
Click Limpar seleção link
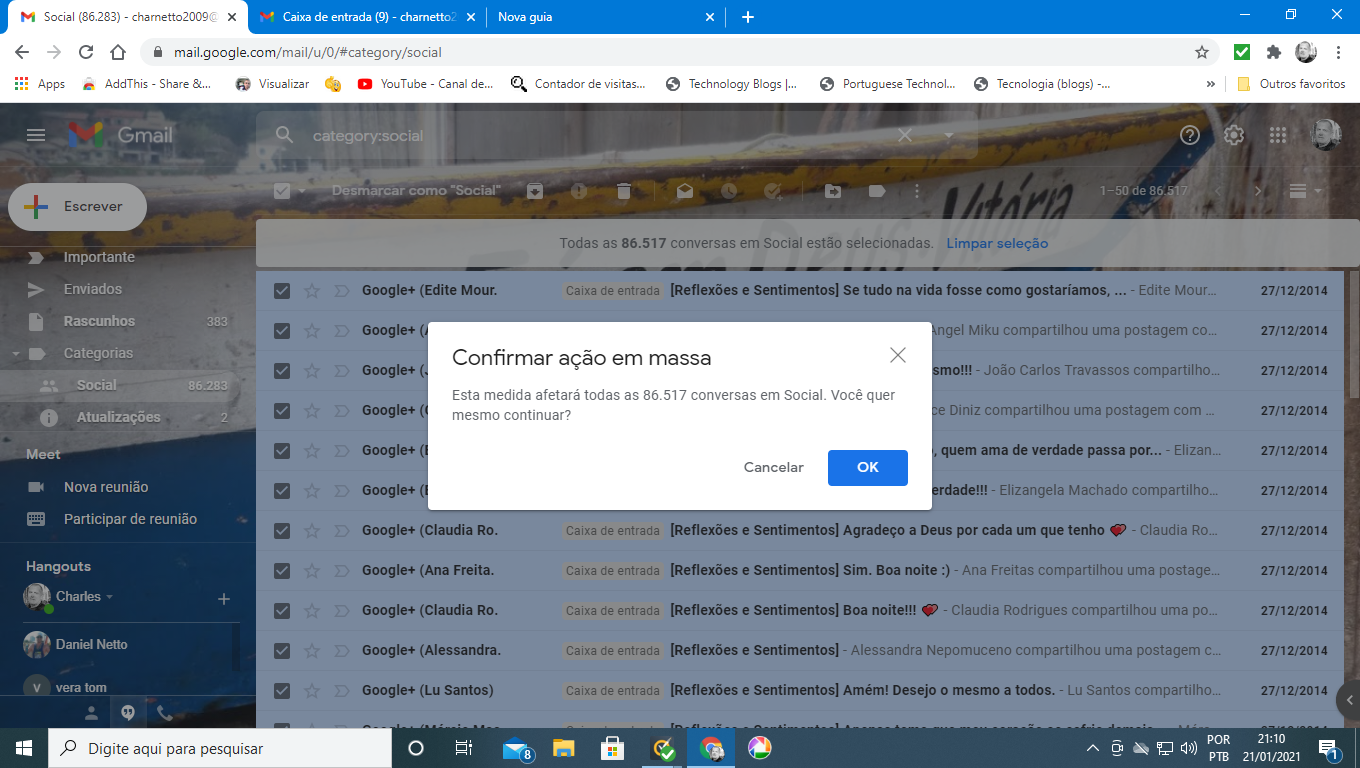[997, 243]
